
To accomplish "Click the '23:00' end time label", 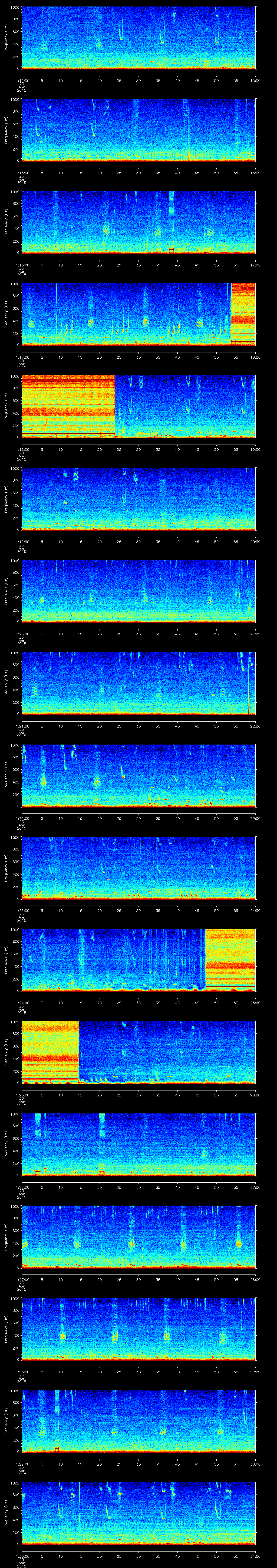I will (x=256, y=819).
